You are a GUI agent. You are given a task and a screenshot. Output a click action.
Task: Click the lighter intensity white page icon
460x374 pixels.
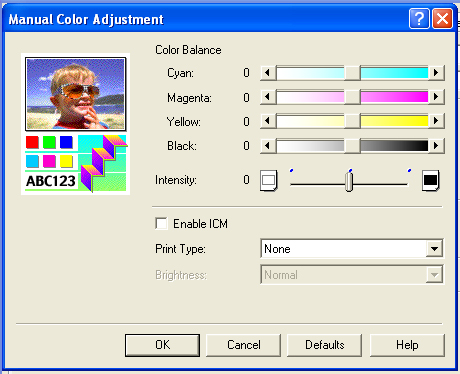pos(269,180)
